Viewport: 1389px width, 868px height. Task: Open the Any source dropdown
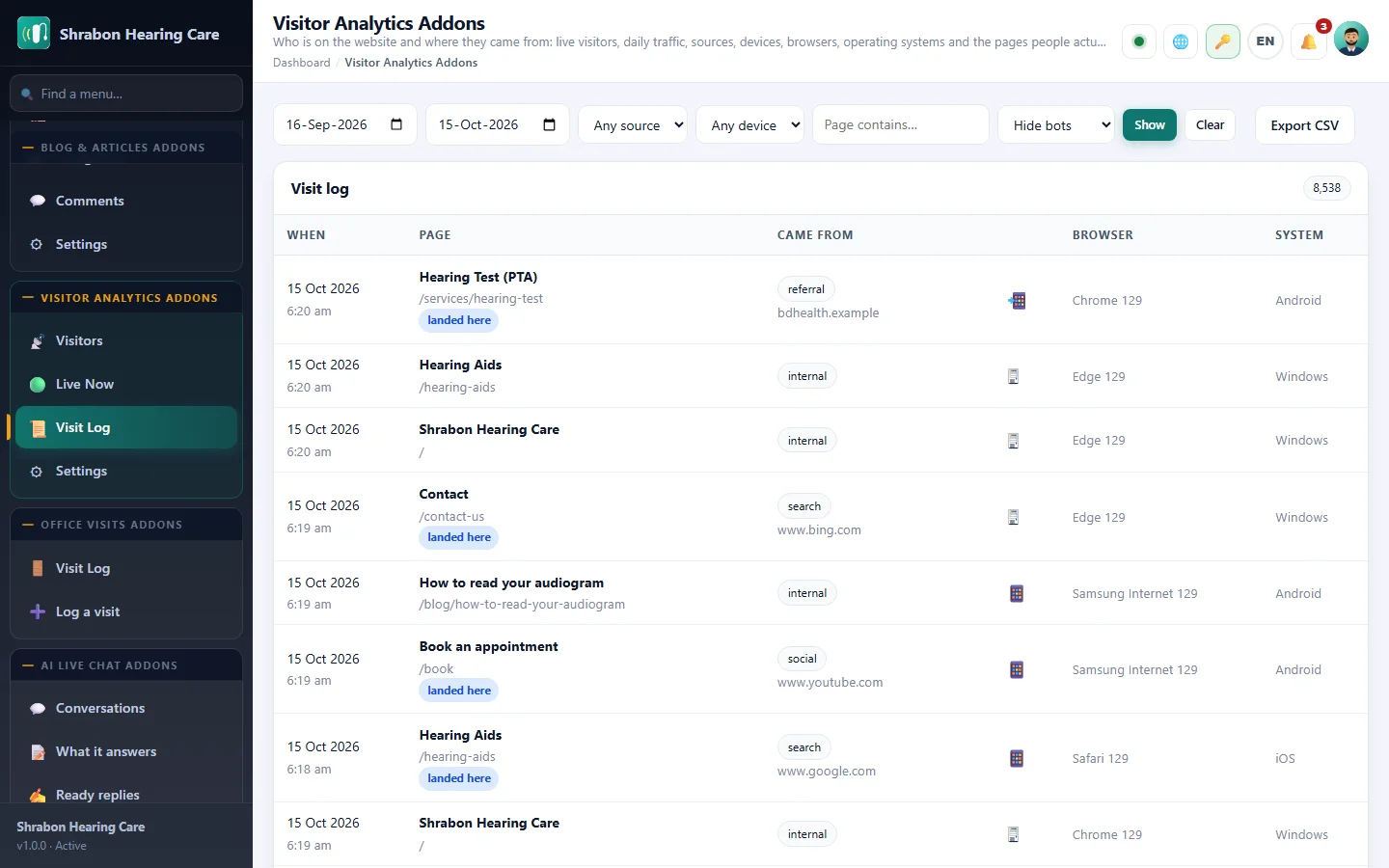pos(633,124)
